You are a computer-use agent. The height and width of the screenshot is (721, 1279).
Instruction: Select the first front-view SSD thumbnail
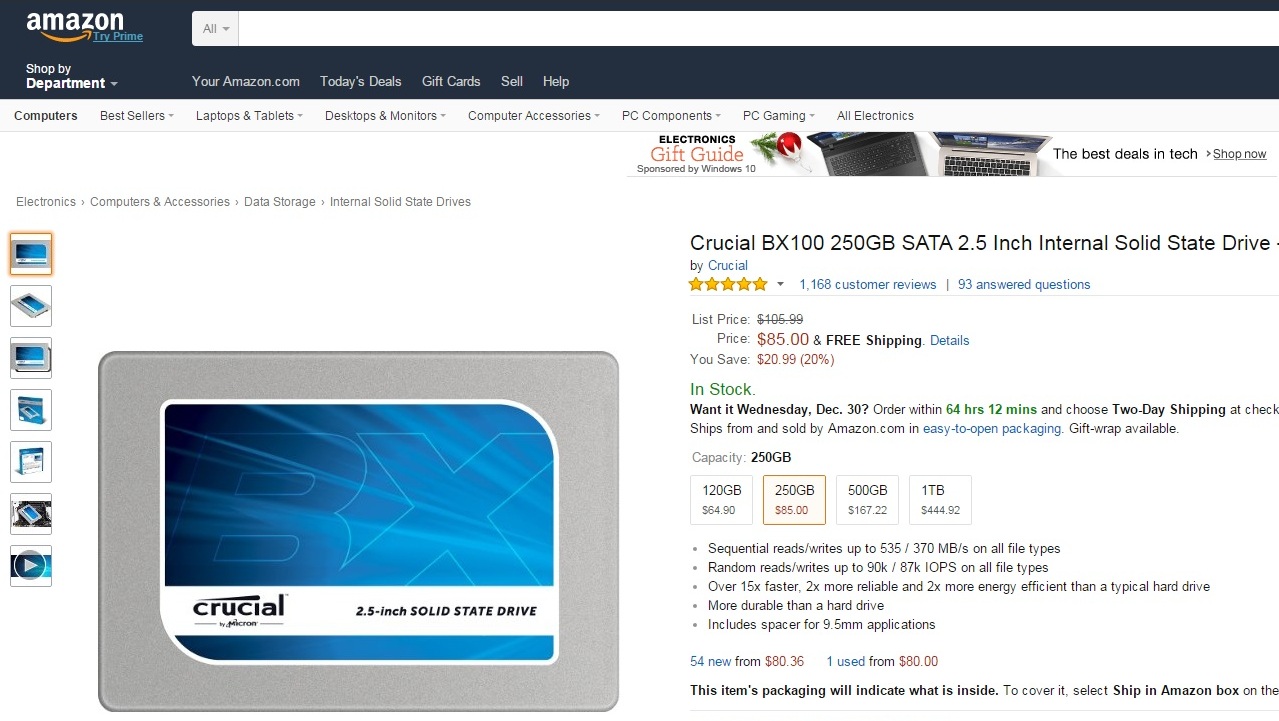[x=31, y=254]
